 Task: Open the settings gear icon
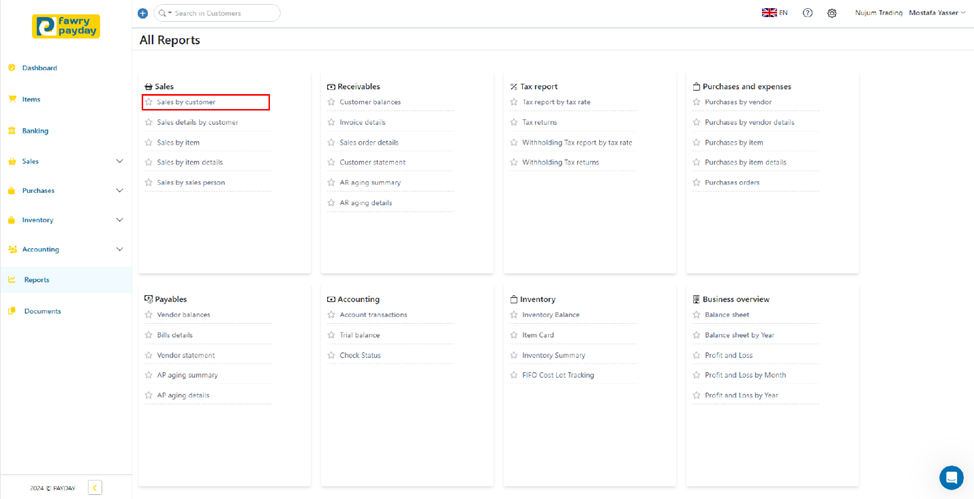tap(831, 13)
